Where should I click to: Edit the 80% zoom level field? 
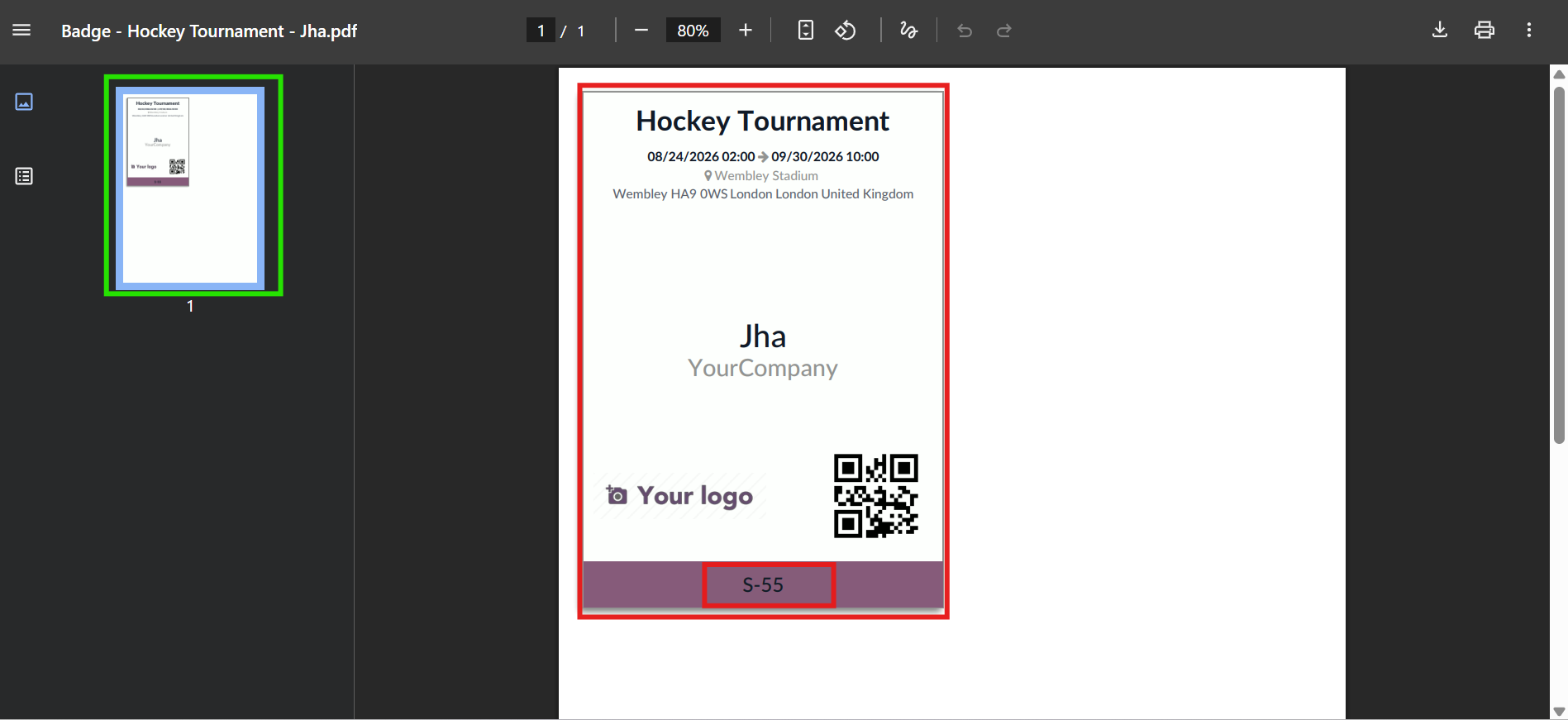tap(693, 31)
